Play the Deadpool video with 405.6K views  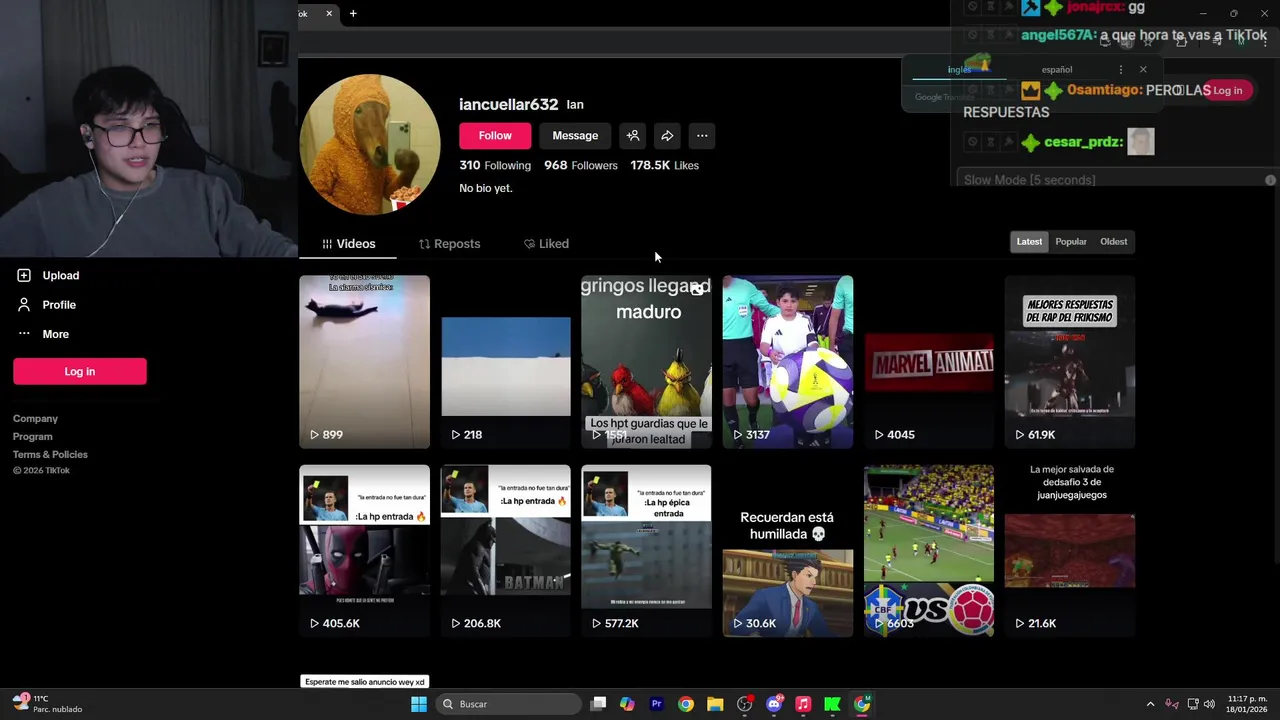click(x=364, y=550)
